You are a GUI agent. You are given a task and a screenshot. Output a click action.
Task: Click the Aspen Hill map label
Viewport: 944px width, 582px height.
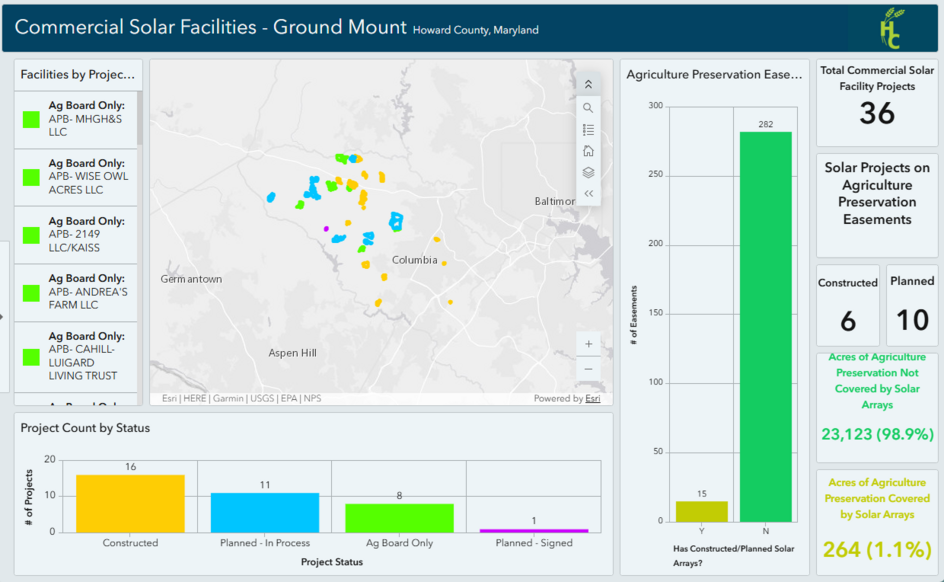coord(292,353)
